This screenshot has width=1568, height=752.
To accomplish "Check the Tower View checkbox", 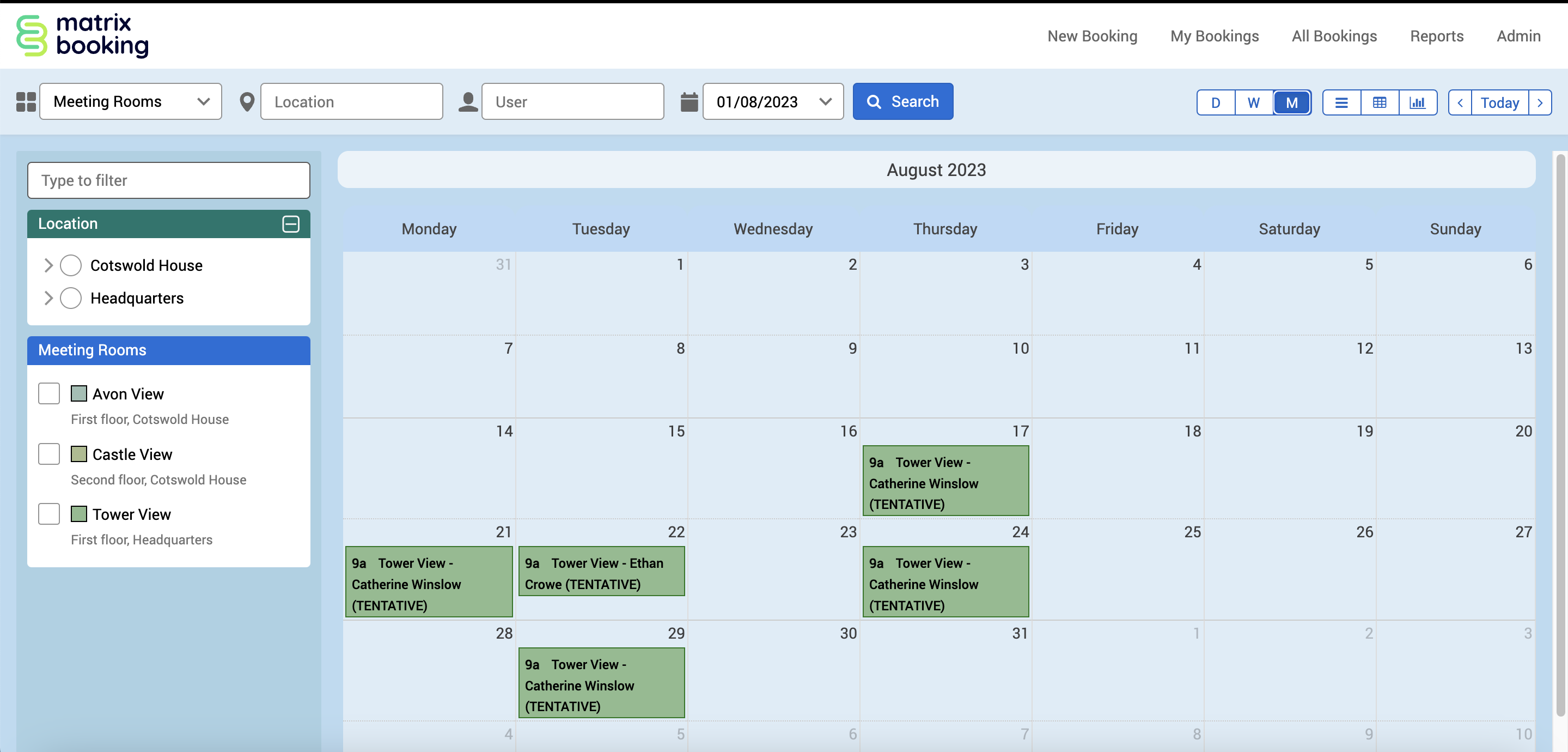I will (48, 514).
